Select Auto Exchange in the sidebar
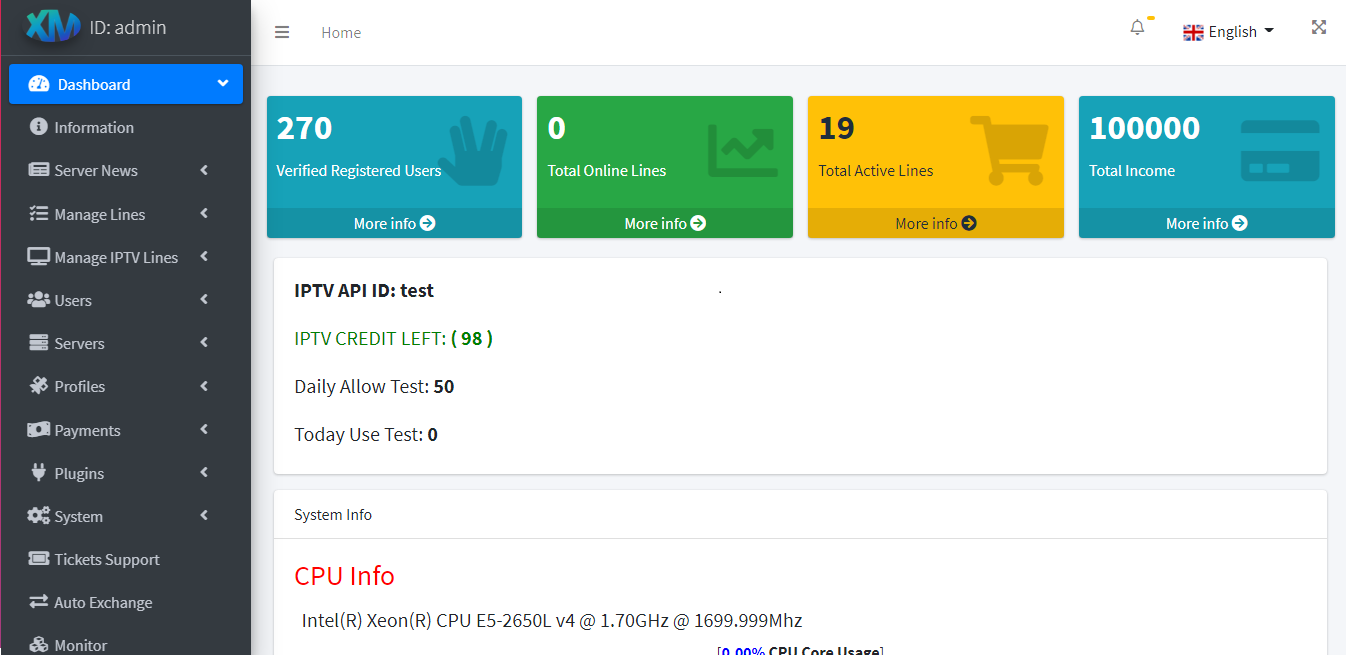The height and width of the screenshot is (655, 1346). pos(103,602)
